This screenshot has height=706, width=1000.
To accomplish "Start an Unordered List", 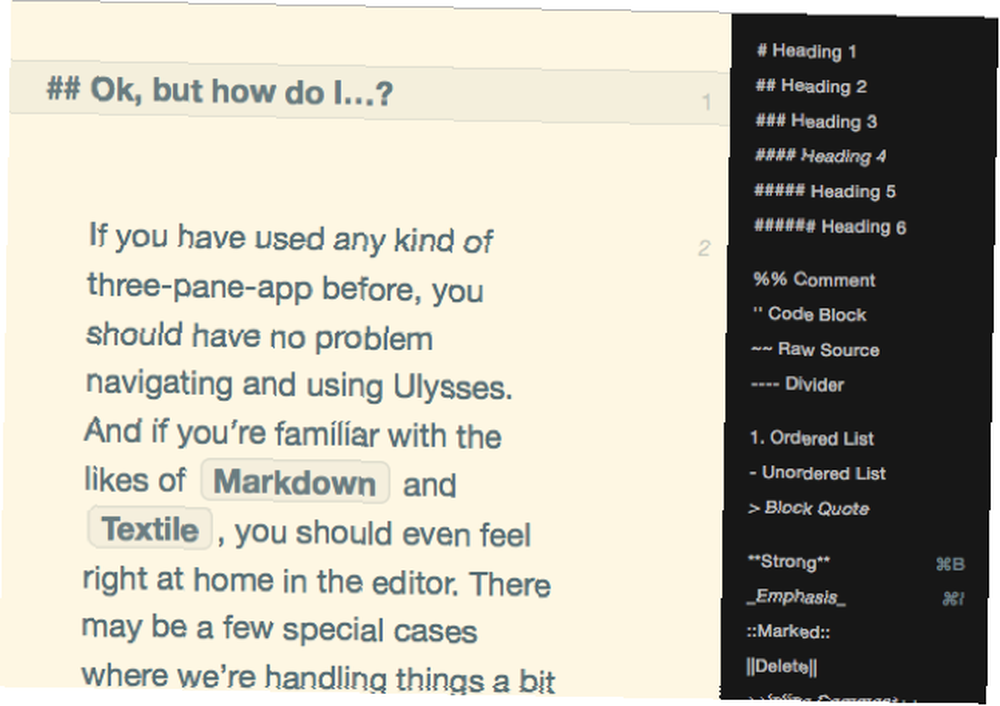I will (817, 473).
